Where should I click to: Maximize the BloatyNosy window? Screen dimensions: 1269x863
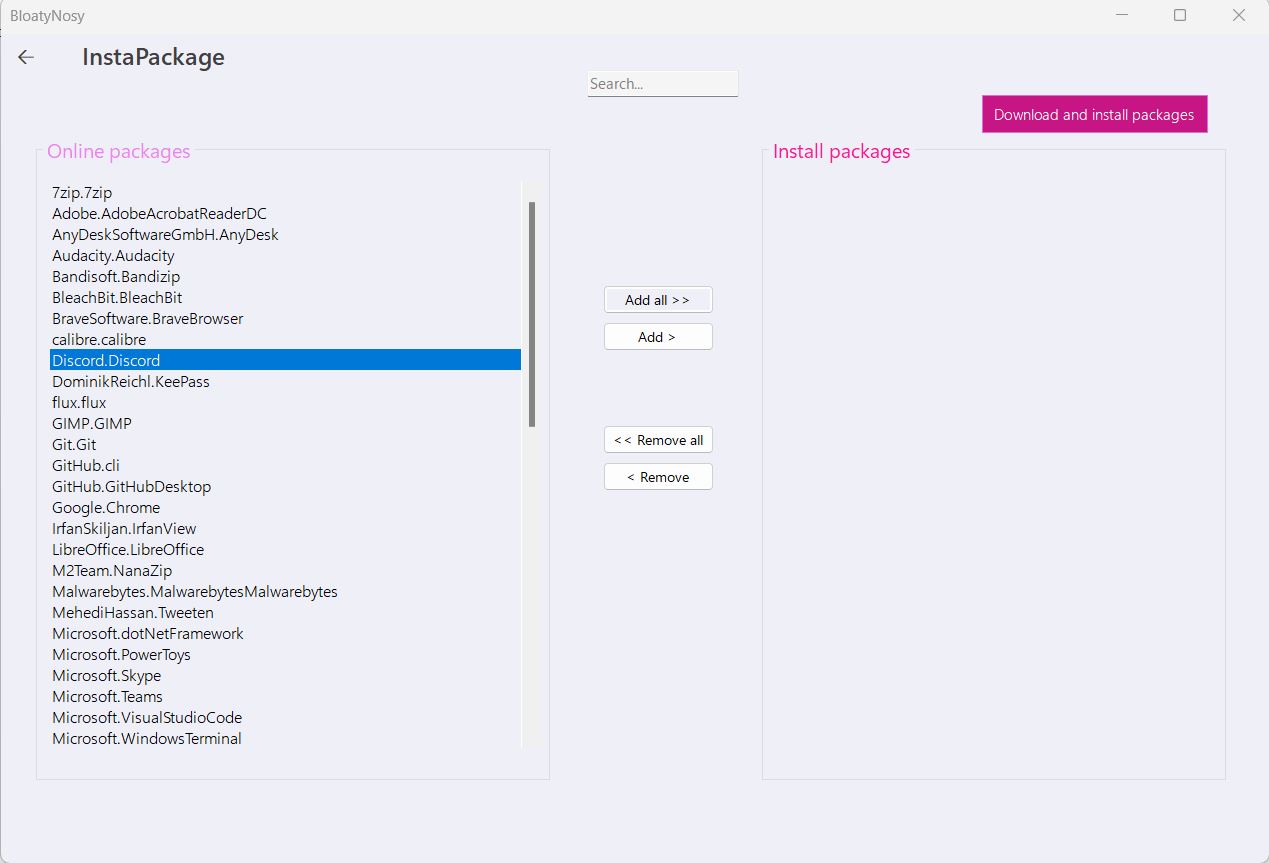tap(1180, 15)
